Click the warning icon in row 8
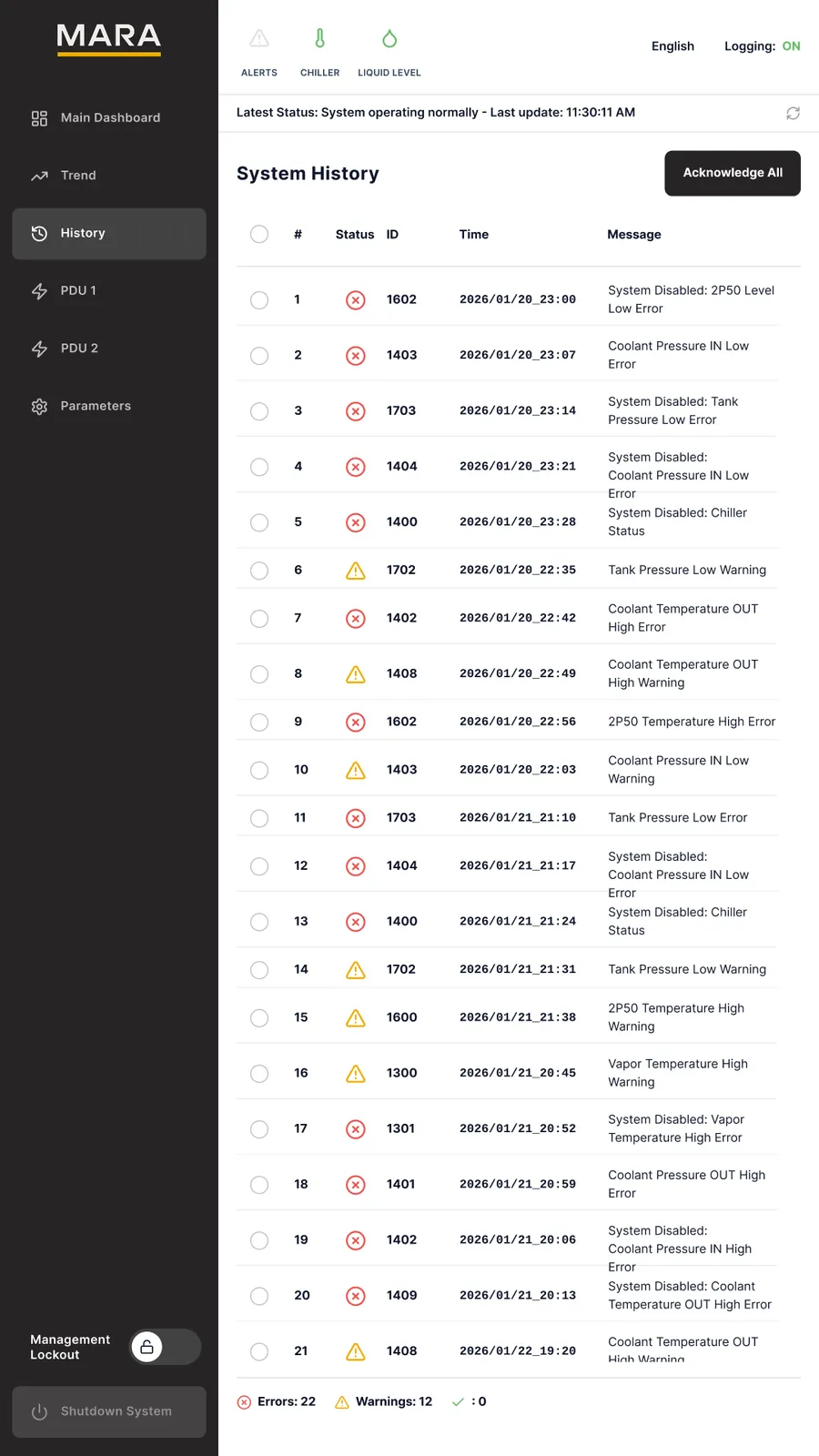The height and width of the screenshot is (1456, 819). point(356,674)
